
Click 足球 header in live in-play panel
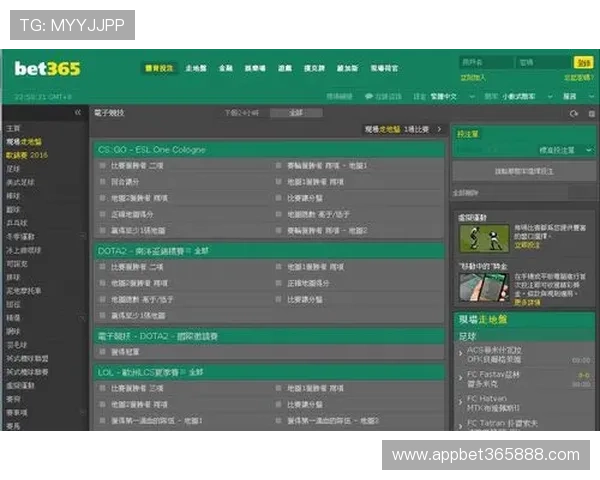tap(524, 336)
